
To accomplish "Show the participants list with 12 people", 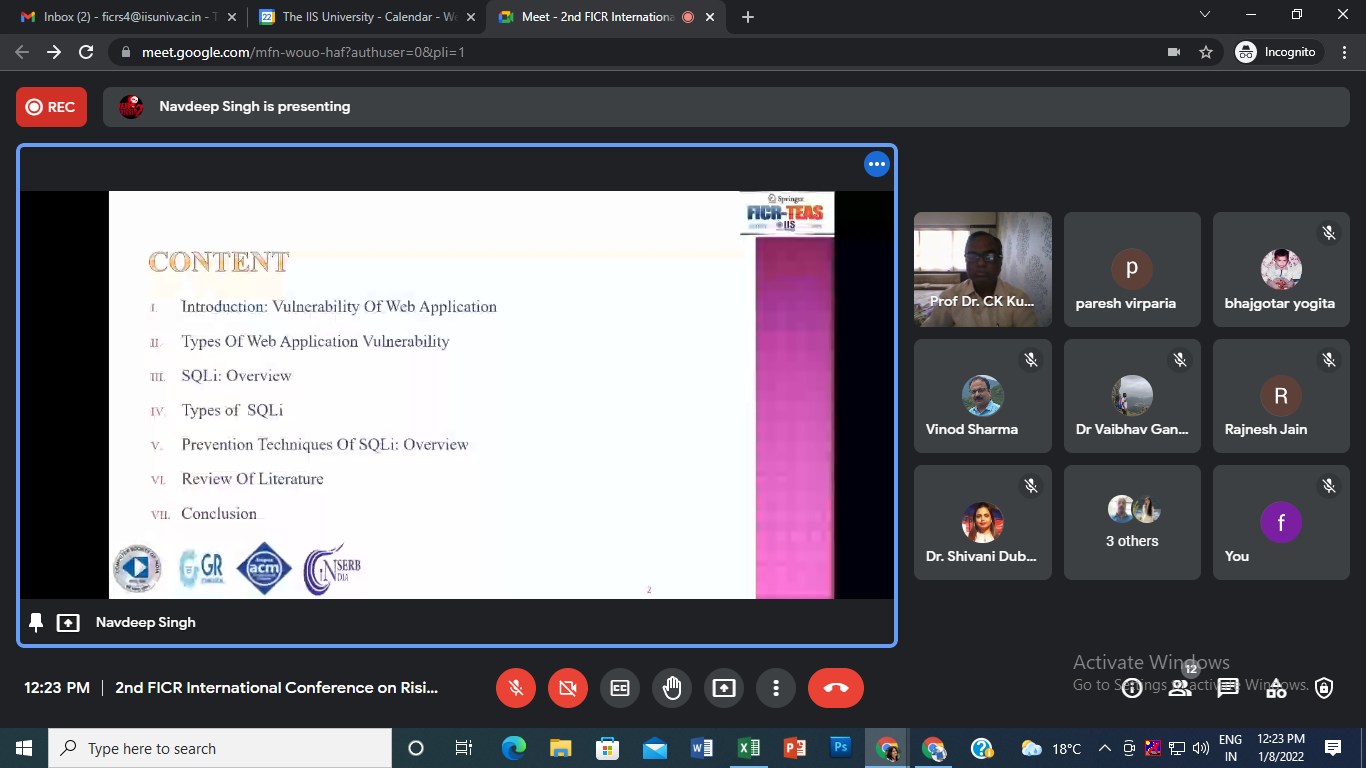I will pyautogui.click(x=1180, y=688).
